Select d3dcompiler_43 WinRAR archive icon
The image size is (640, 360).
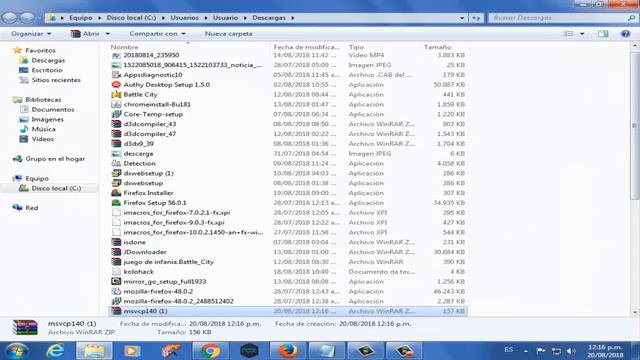116,124
